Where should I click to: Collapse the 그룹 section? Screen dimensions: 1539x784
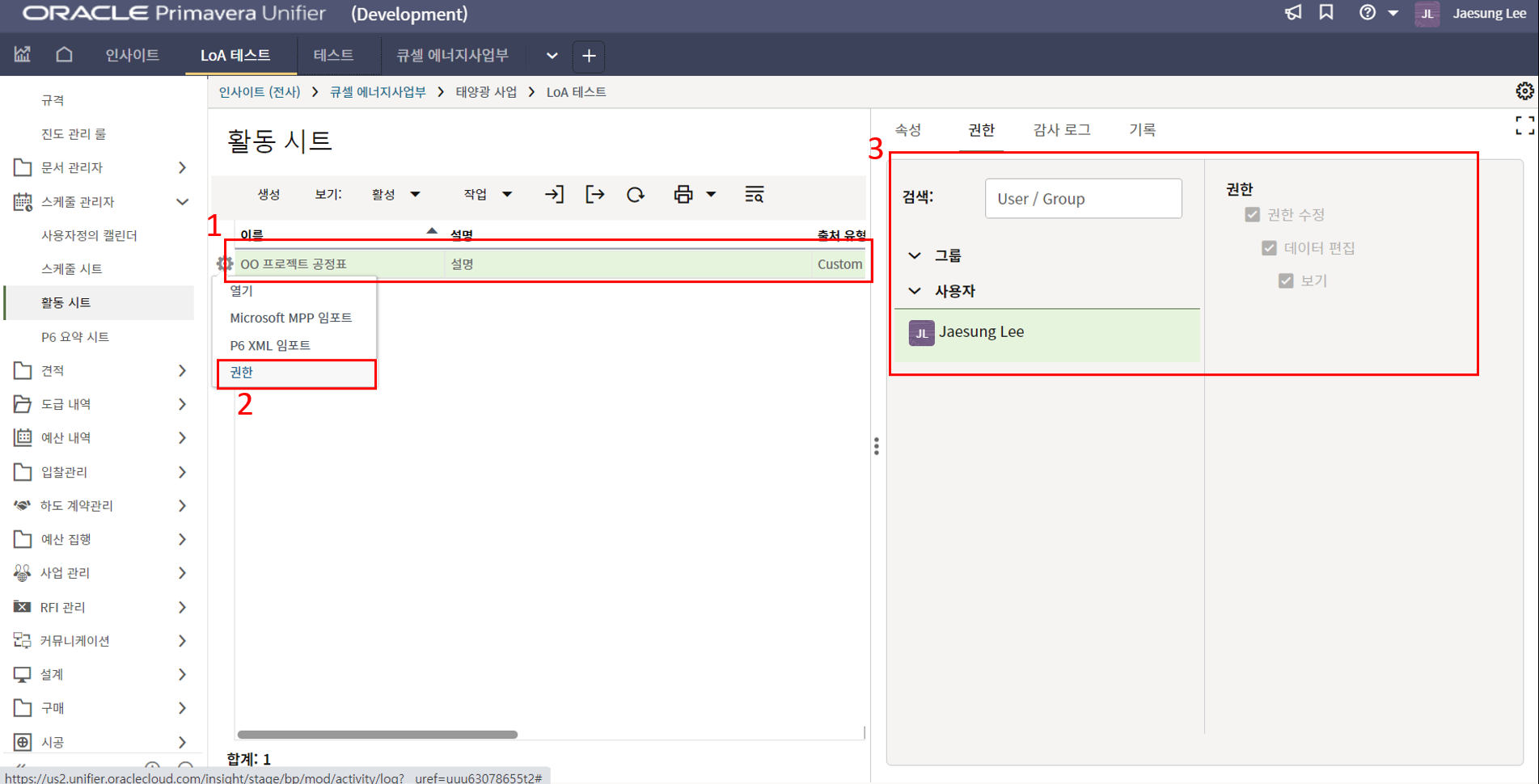915,255
